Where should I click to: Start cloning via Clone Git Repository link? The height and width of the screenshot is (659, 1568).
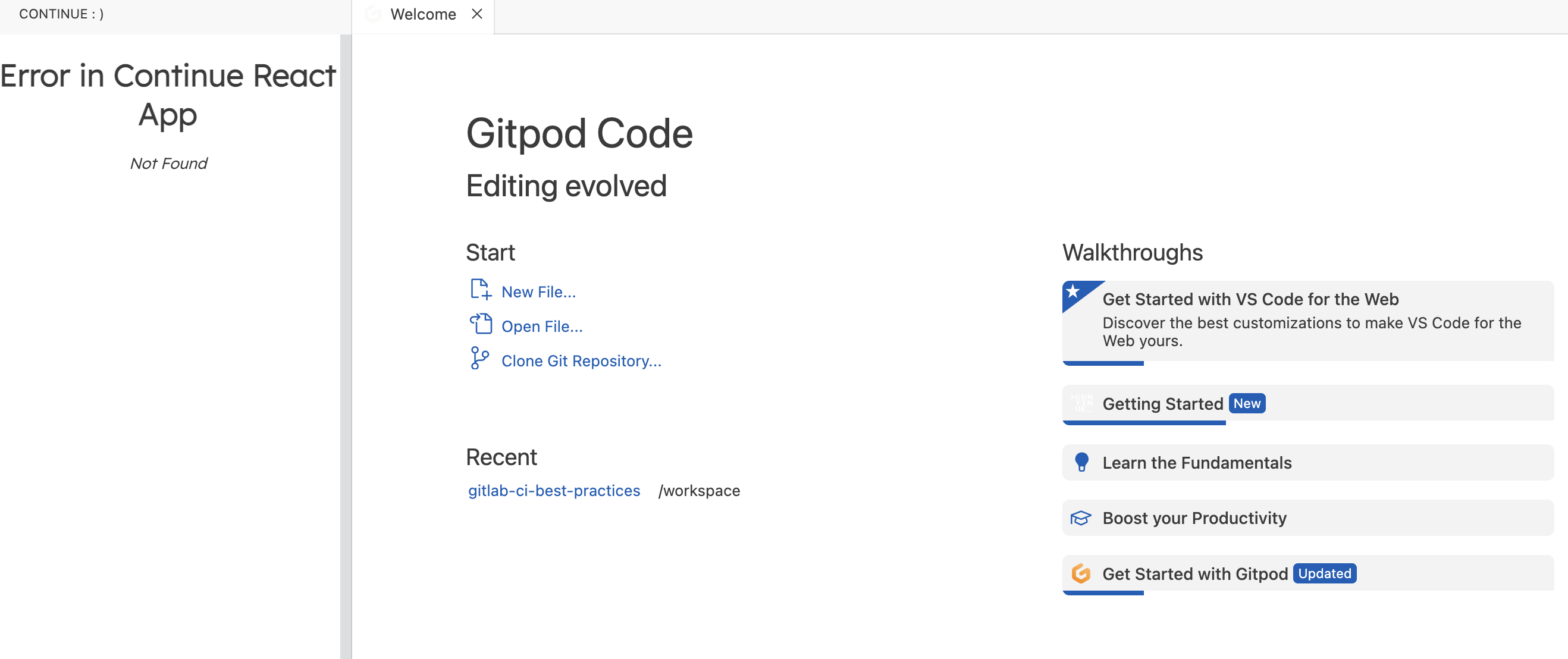(x=581, y=360)
